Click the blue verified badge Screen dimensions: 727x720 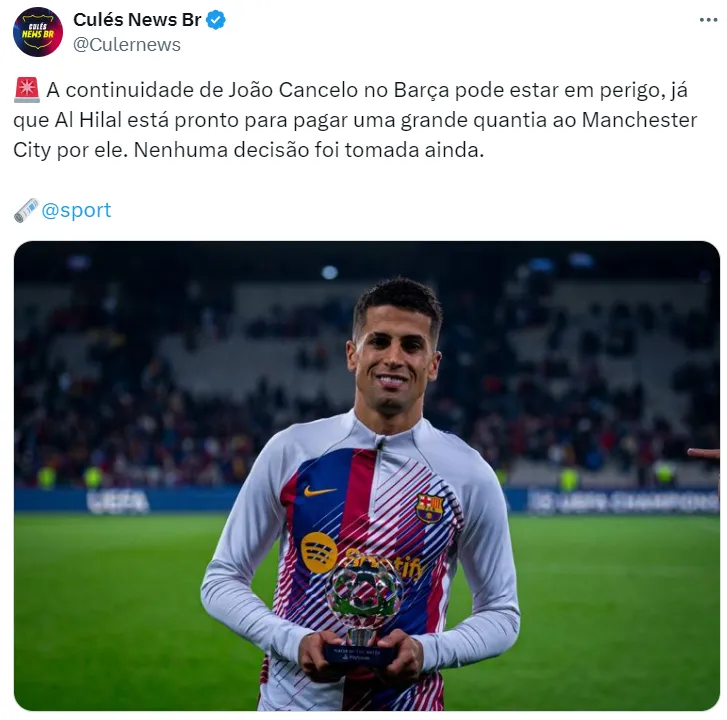point(216,20)
